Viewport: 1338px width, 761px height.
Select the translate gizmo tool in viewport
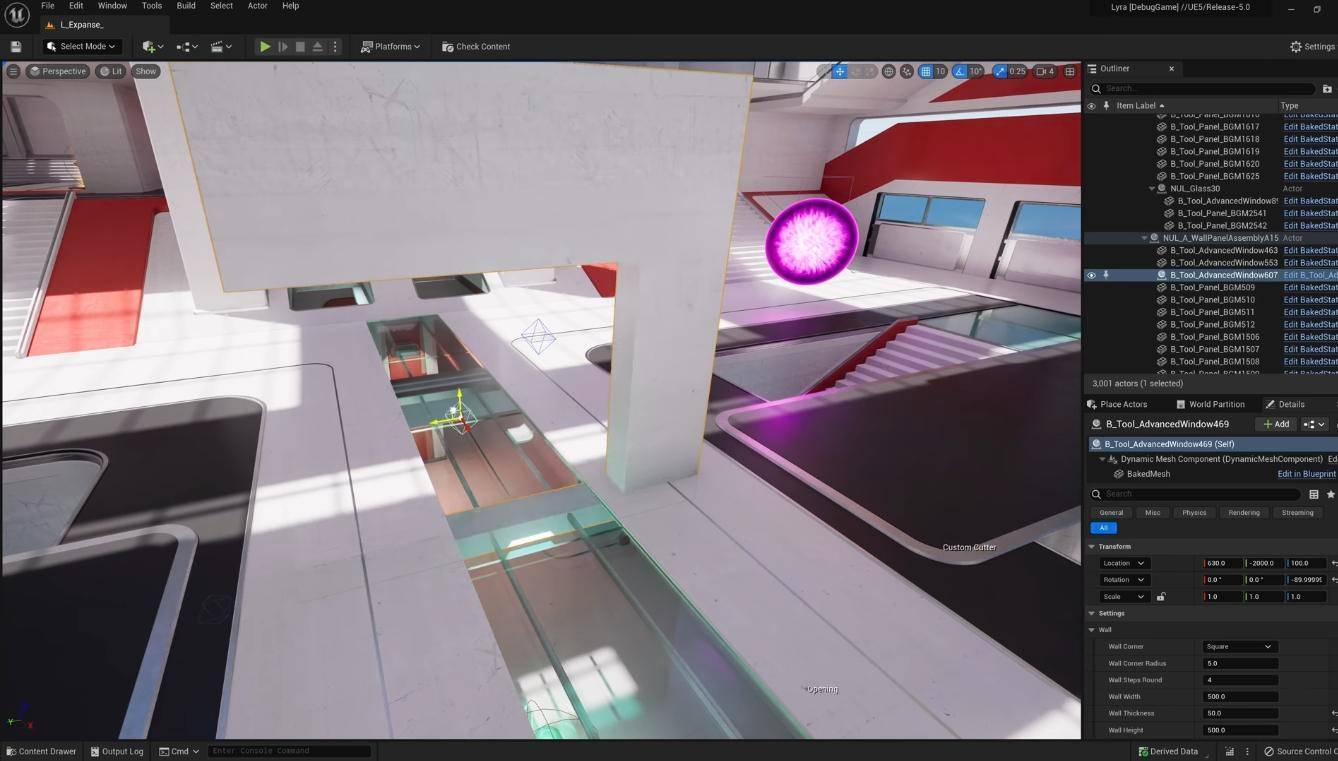840,71
